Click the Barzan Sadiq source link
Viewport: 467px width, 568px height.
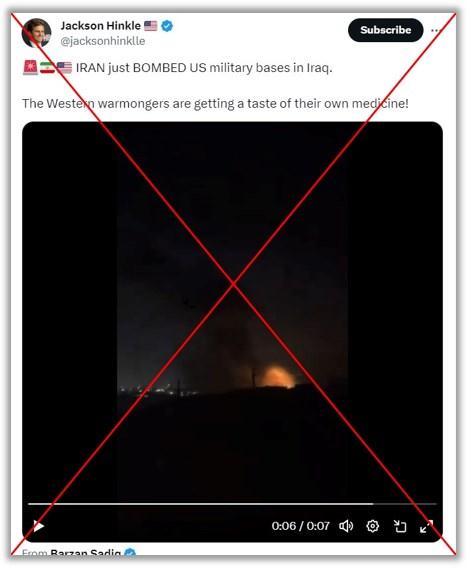click(86, 553)
